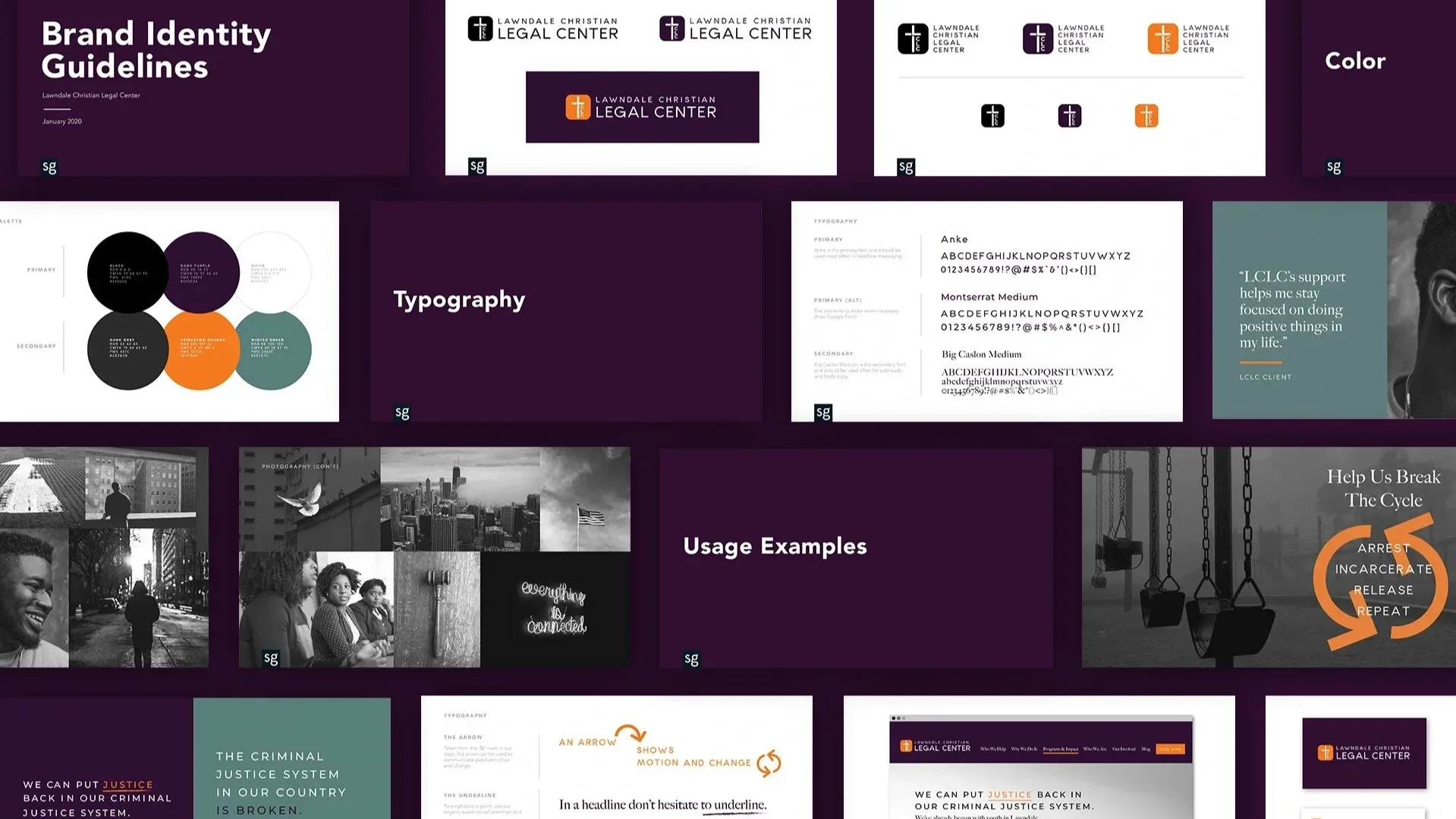This screenshot has width=1456, height=819.
Task: Click the black horizontal Legal Center logo
Action: coord(542,29)
